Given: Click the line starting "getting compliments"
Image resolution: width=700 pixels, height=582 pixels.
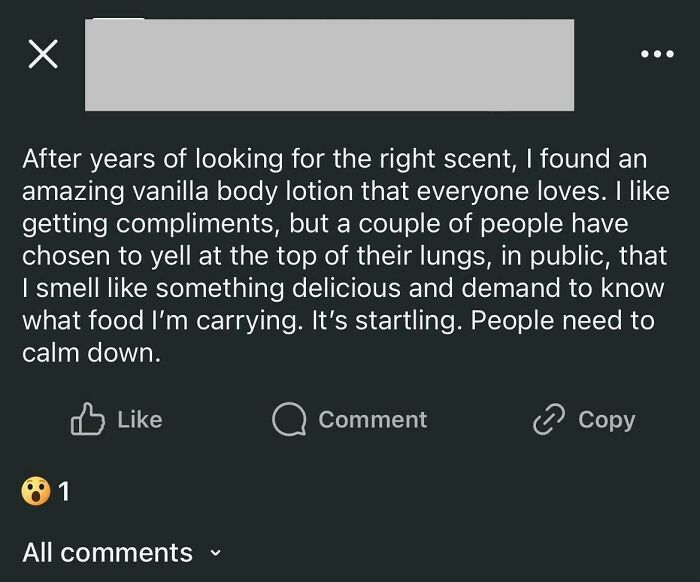Looking at the screenshot, I should 325,224.
